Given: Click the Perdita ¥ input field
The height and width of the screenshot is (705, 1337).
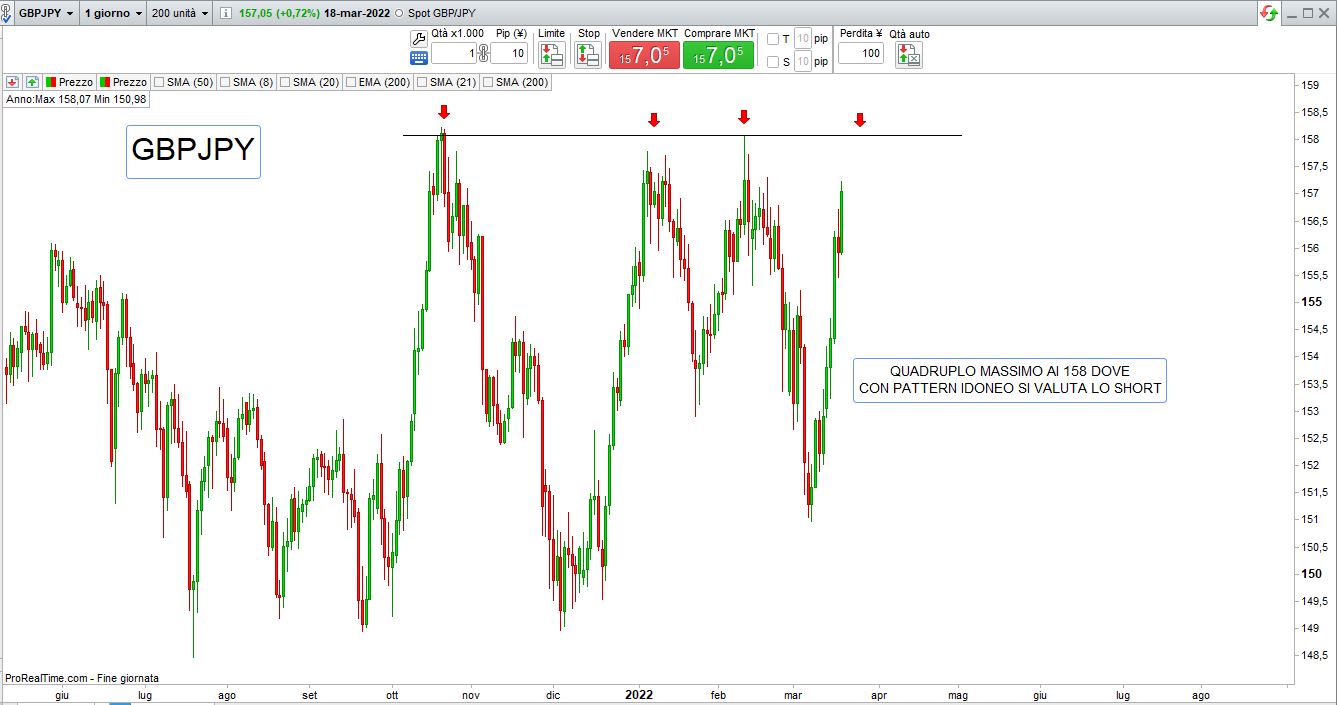Looking at the screenshot, I should [861, 53].
